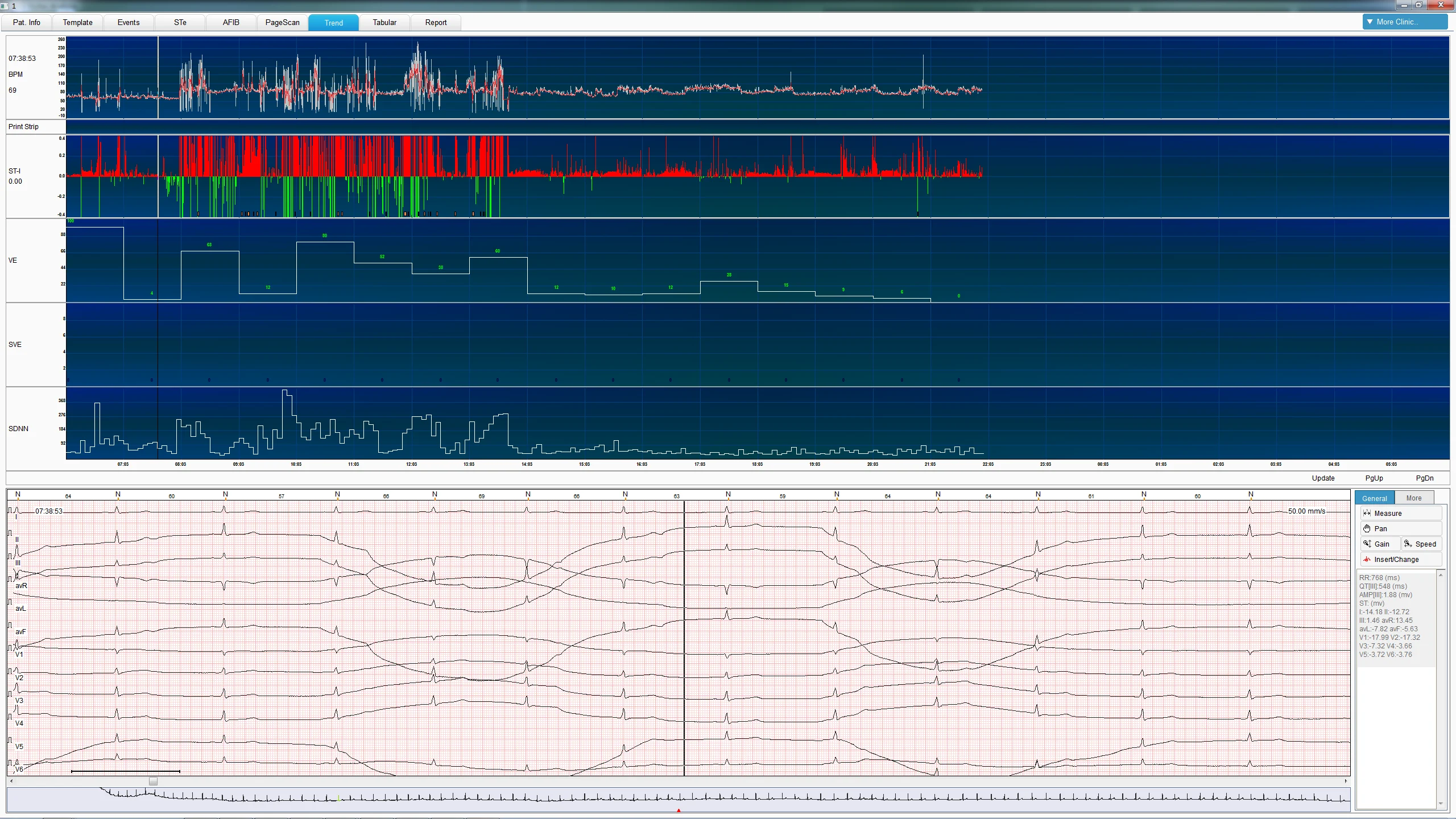
Task: Click the right arrow of ECG strip scrollbar
Action: click(1346, 781)
